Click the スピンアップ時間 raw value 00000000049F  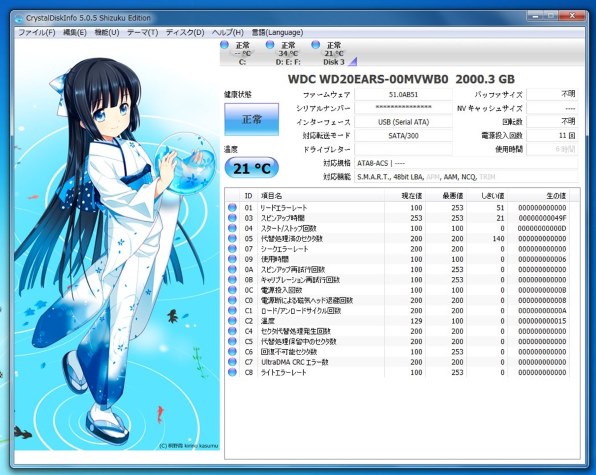tap(542, 218)
